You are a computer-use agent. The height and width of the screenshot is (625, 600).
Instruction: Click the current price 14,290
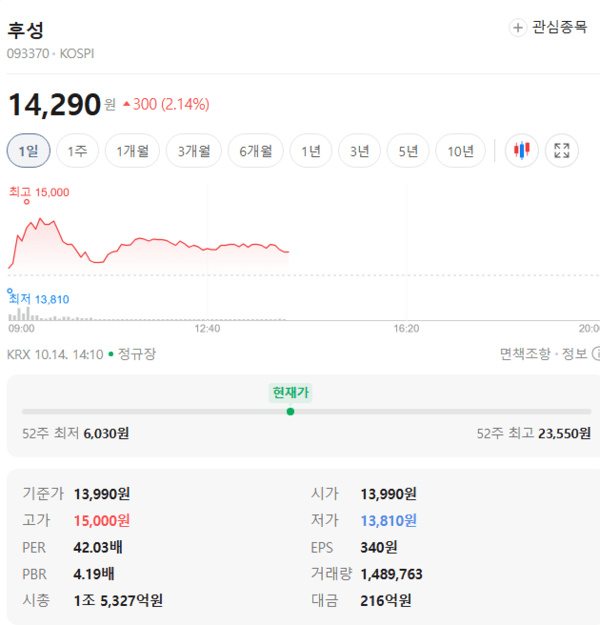(54, 104)
